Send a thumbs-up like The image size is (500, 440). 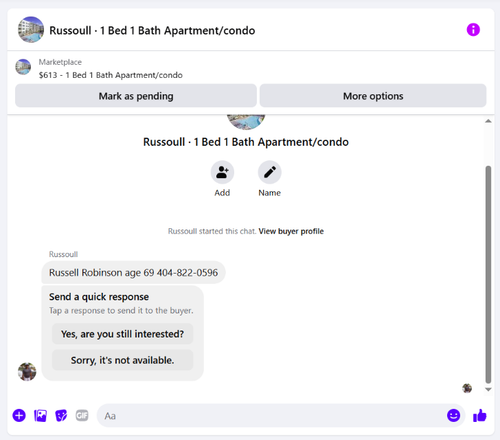[480, 416]
